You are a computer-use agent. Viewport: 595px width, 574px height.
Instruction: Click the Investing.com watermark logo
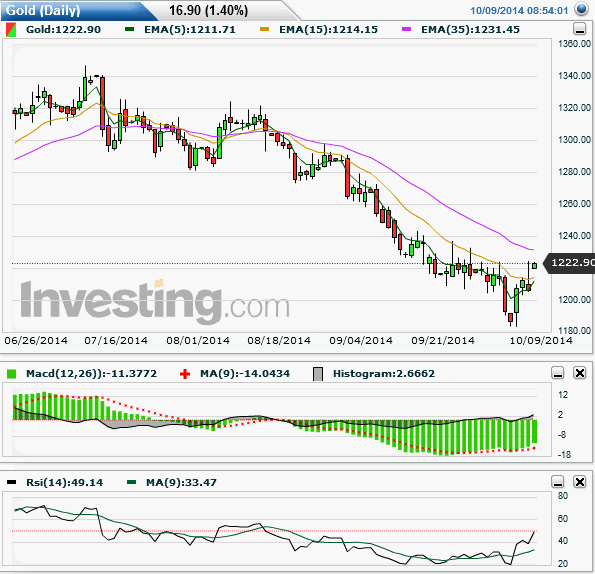(x=155, y=302)
